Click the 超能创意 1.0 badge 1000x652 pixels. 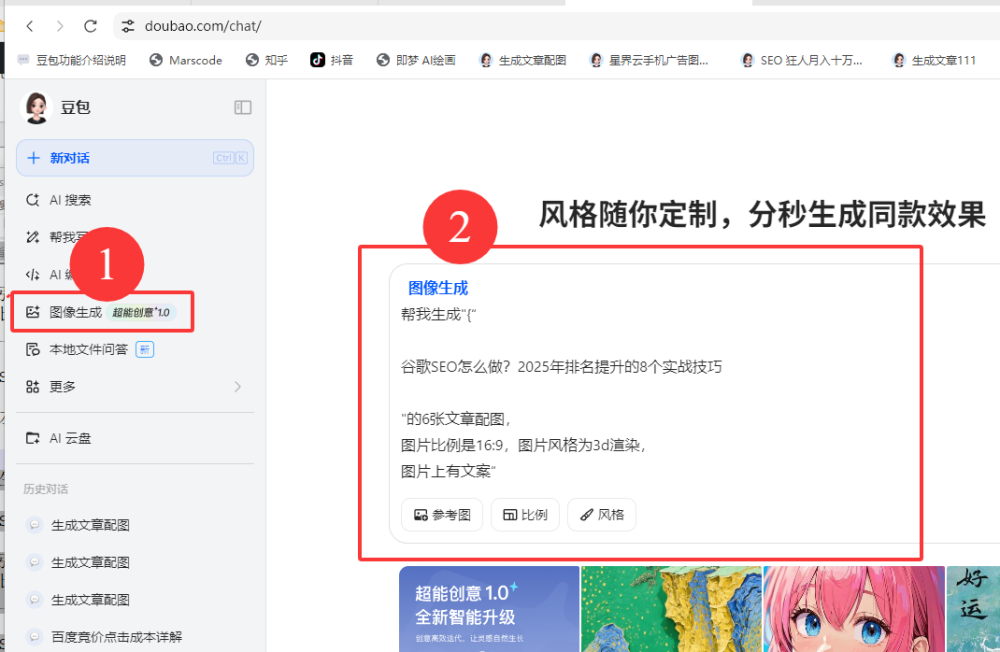141,312
